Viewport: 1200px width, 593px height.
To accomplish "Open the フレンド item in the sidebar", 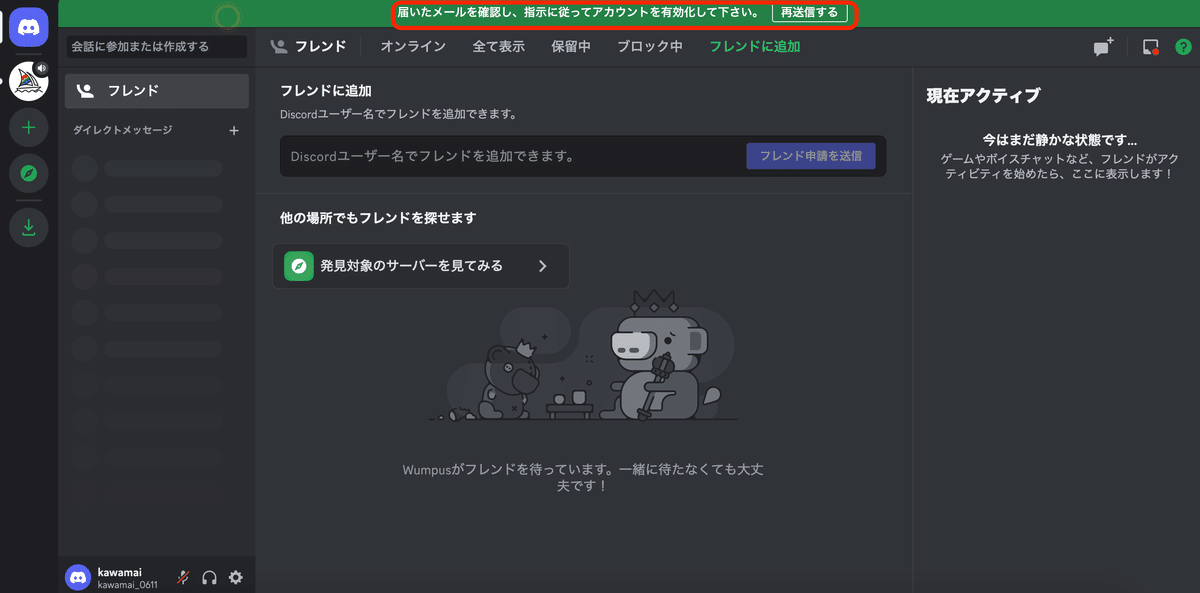I will click(157, 91).
